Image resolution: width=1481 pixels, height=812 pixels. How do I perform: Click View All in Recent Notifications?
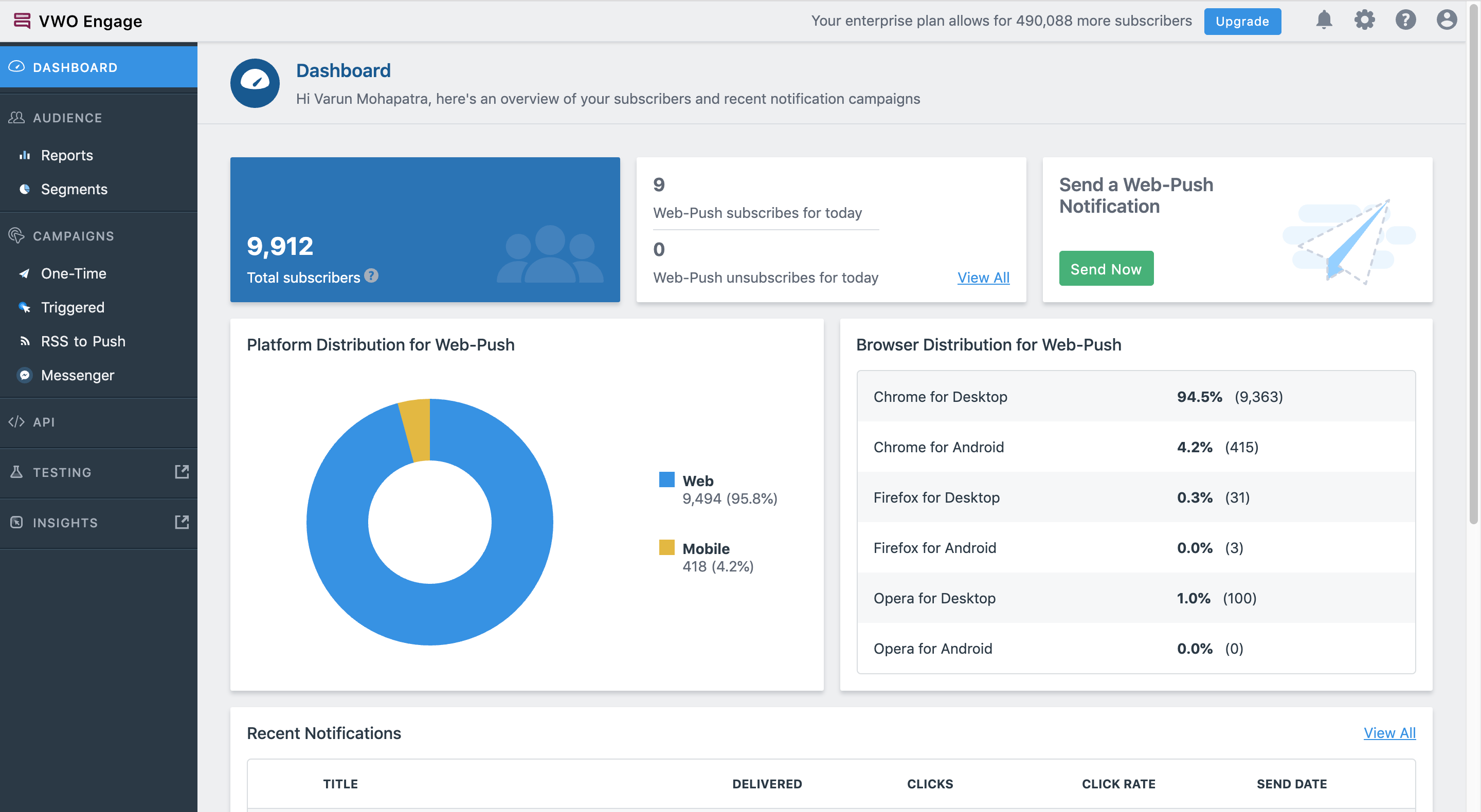click(x=1389, y=733)
